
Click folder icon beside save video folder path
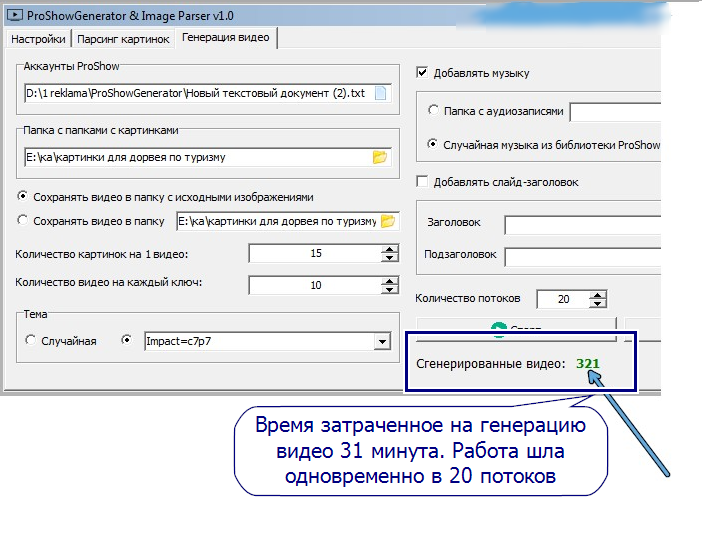tap(388, 221)
